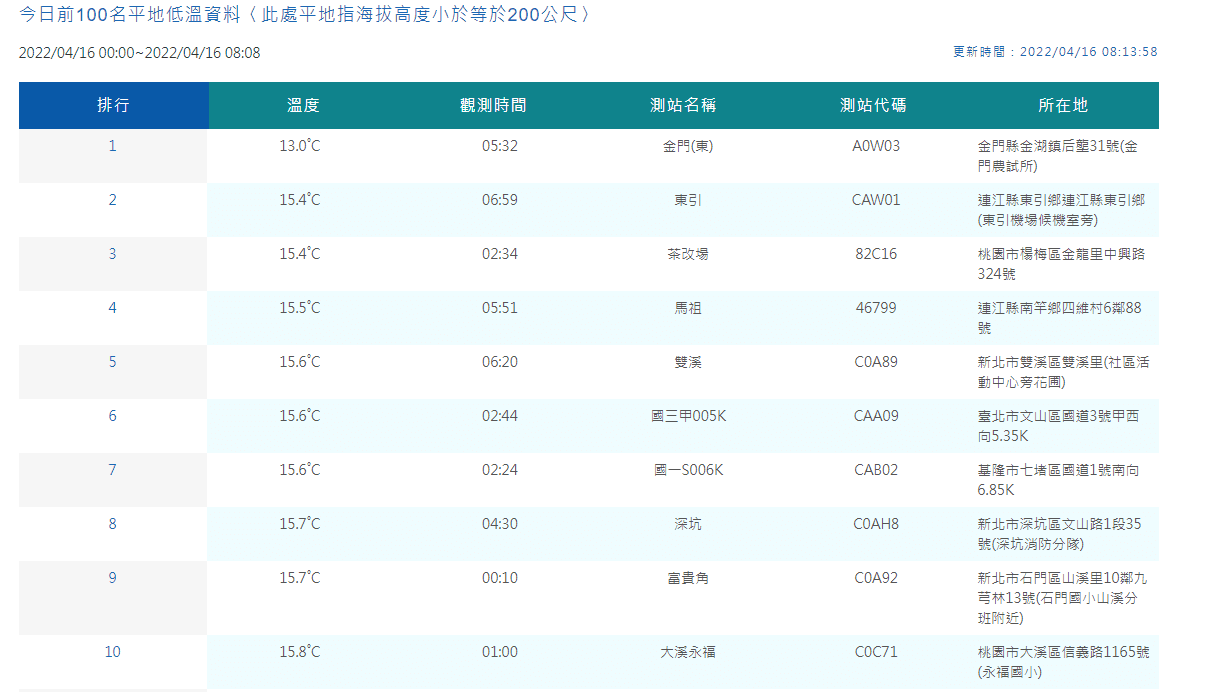
Task: Select station name 國一S006K
Action: point(688,469)
